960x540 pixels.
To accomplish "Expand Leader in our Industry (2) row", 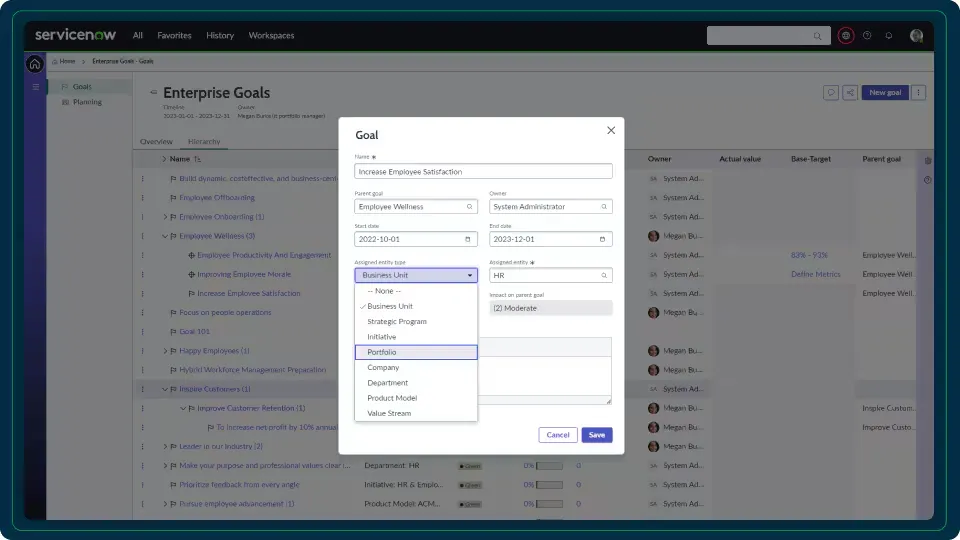I will 165,446.
